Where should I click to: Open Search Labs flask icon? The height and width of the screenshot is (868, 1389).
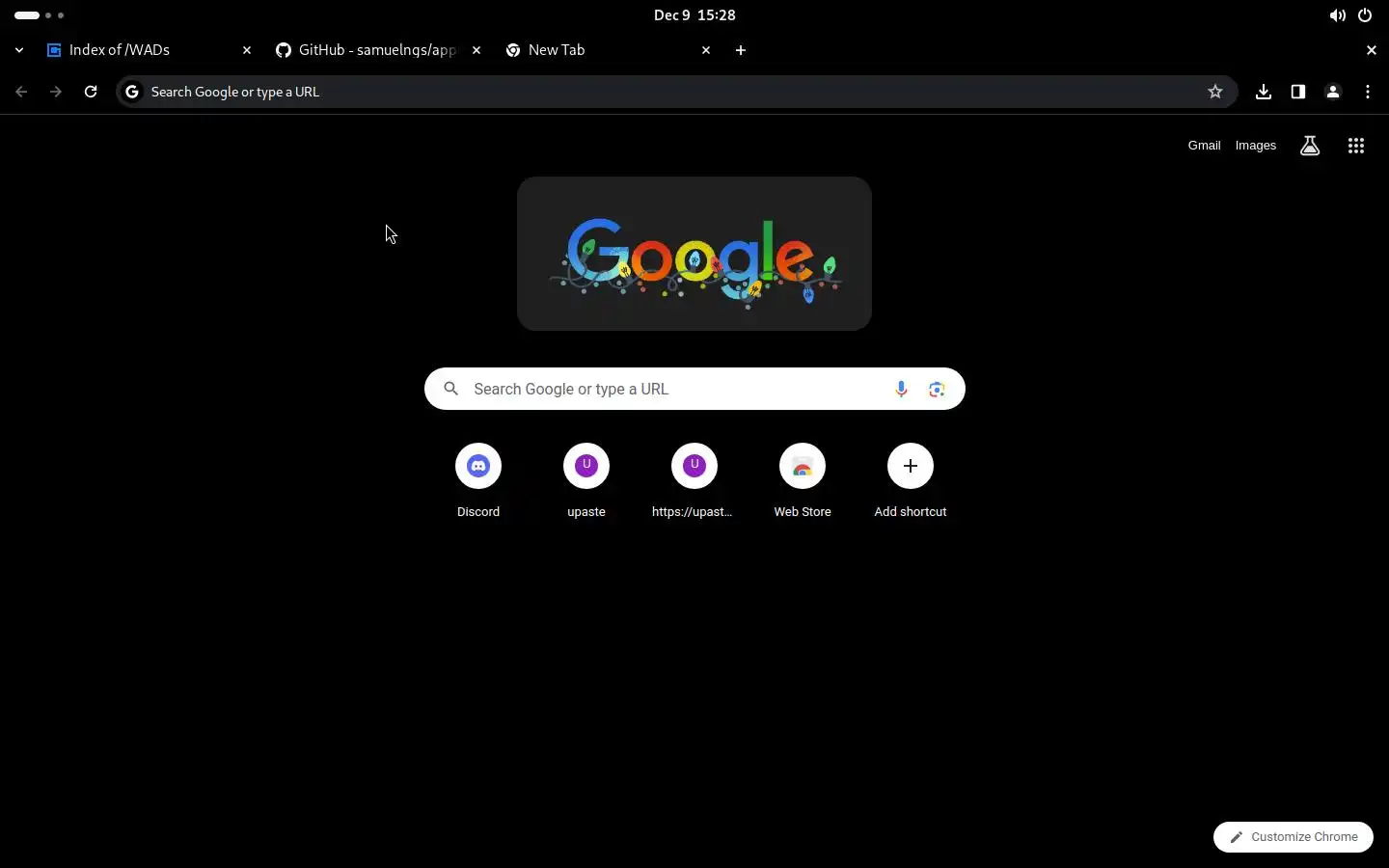pyautogui.click(x=1310, y=146)
